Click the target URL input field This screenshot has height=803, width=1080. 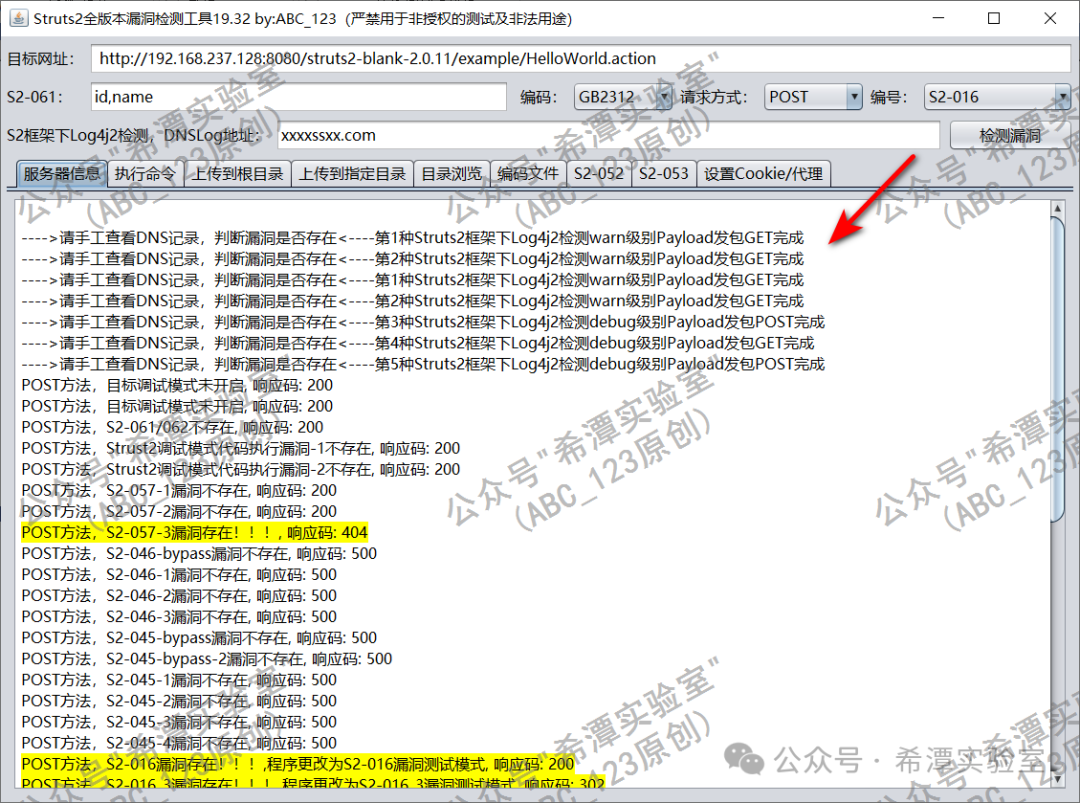coord(581,59)
